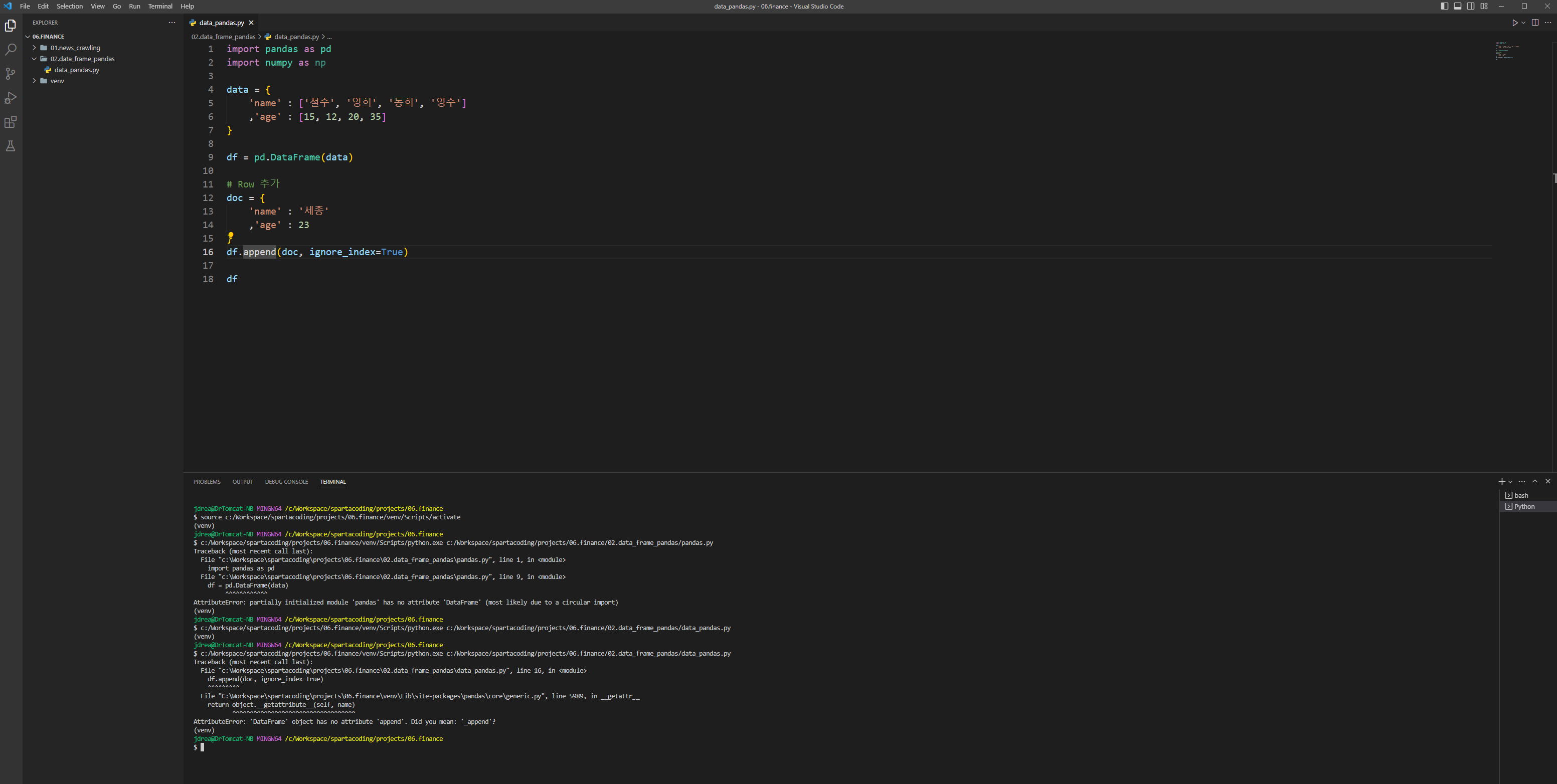The image size is (1557, 784).
Task: Open the Explorer view in activity bar
Action: click(x=10, y=26)
